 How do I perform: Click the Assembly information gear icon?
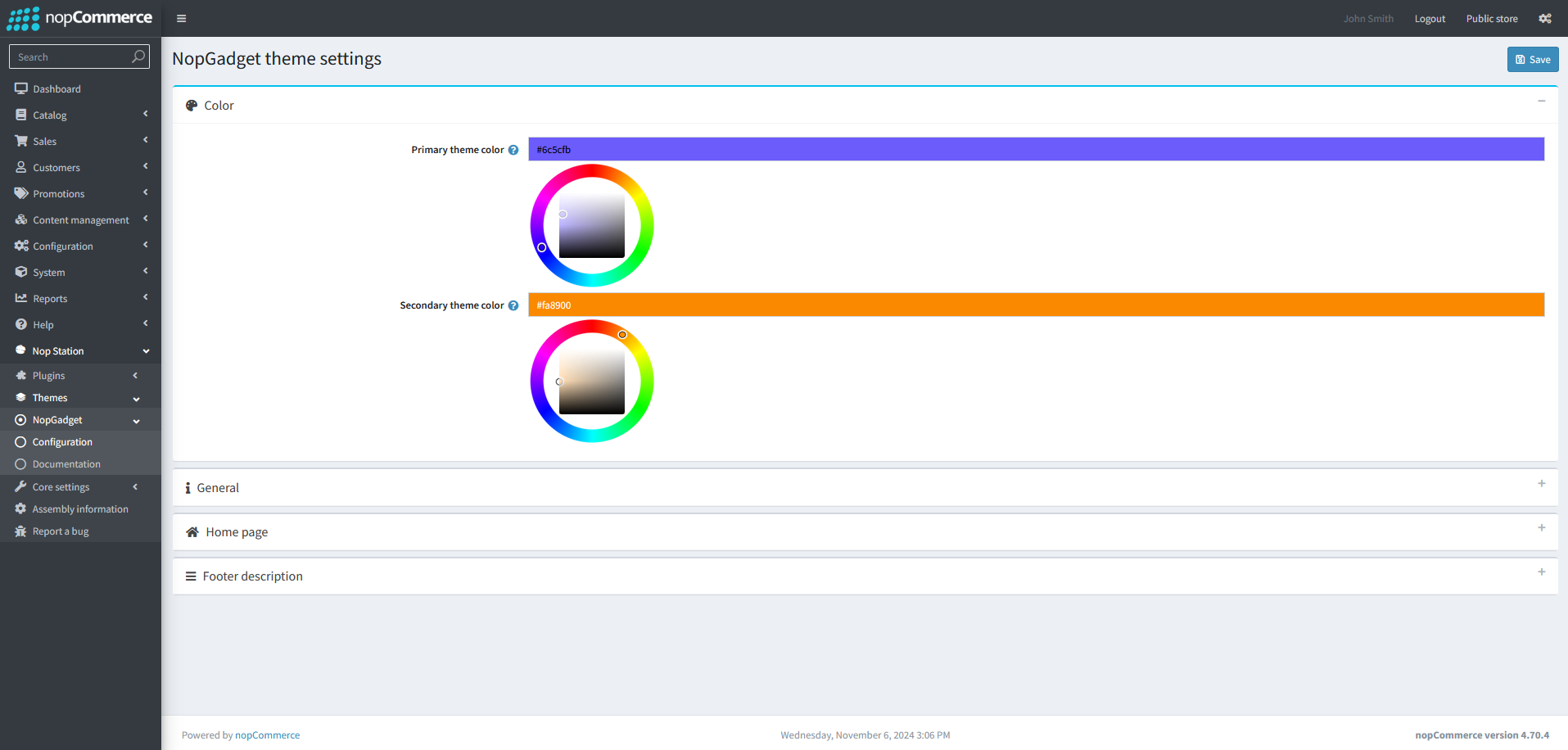[x=20, y=508]
